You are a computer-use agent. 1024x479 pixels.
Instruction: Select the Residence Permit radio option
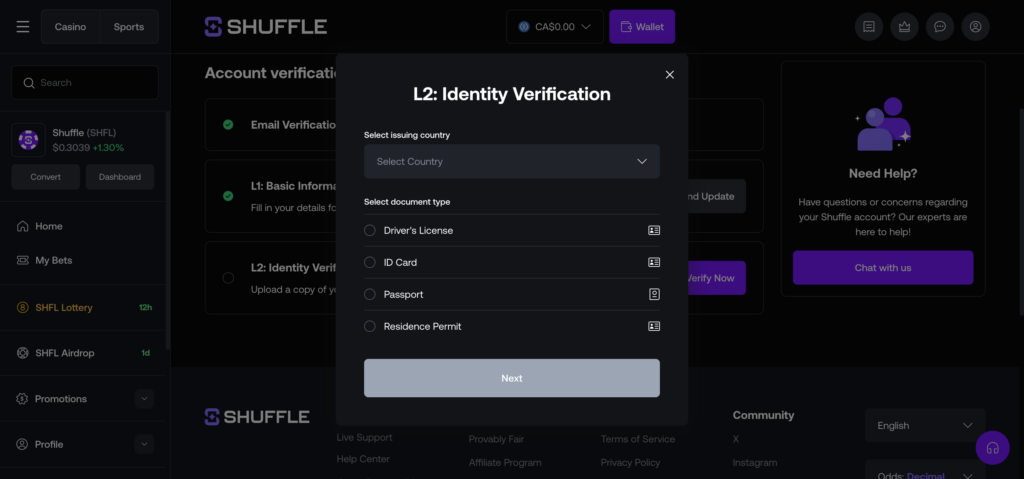coord(370,326)
